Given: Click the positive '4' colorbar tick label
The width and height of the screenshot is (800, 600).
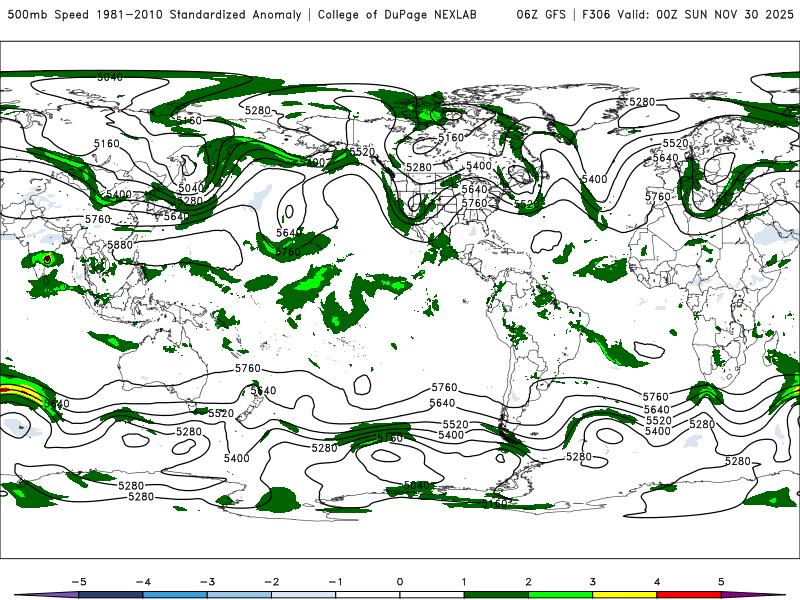Looking at the screenshot, I should [x=657, y=582].
